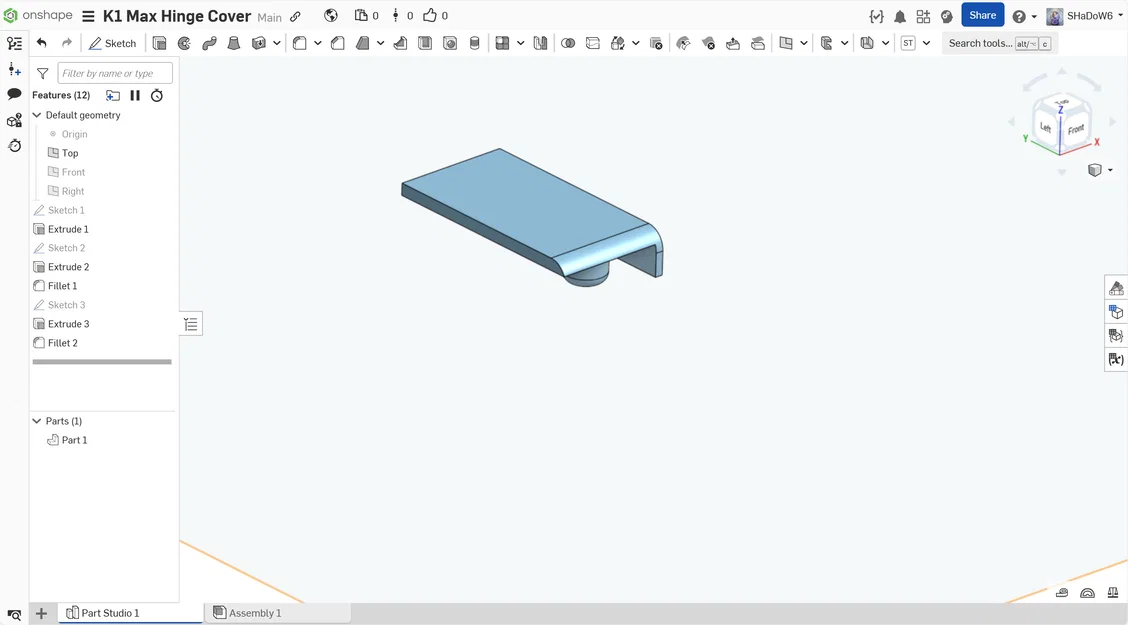Toggle rollback pause button in Features
This screenshot has height=625, width=1128.
tap(135, 95)
